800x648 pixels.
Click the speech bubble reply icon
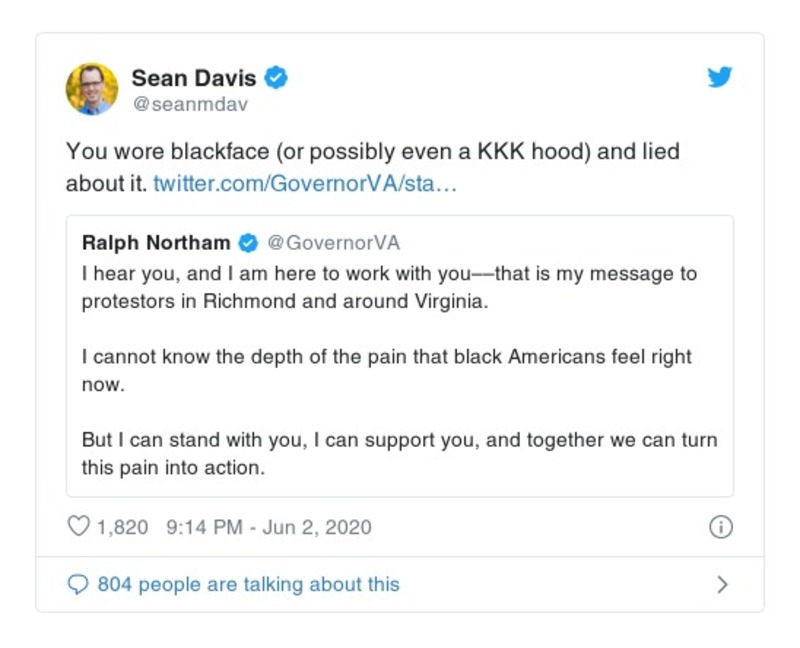pos(78,585)
